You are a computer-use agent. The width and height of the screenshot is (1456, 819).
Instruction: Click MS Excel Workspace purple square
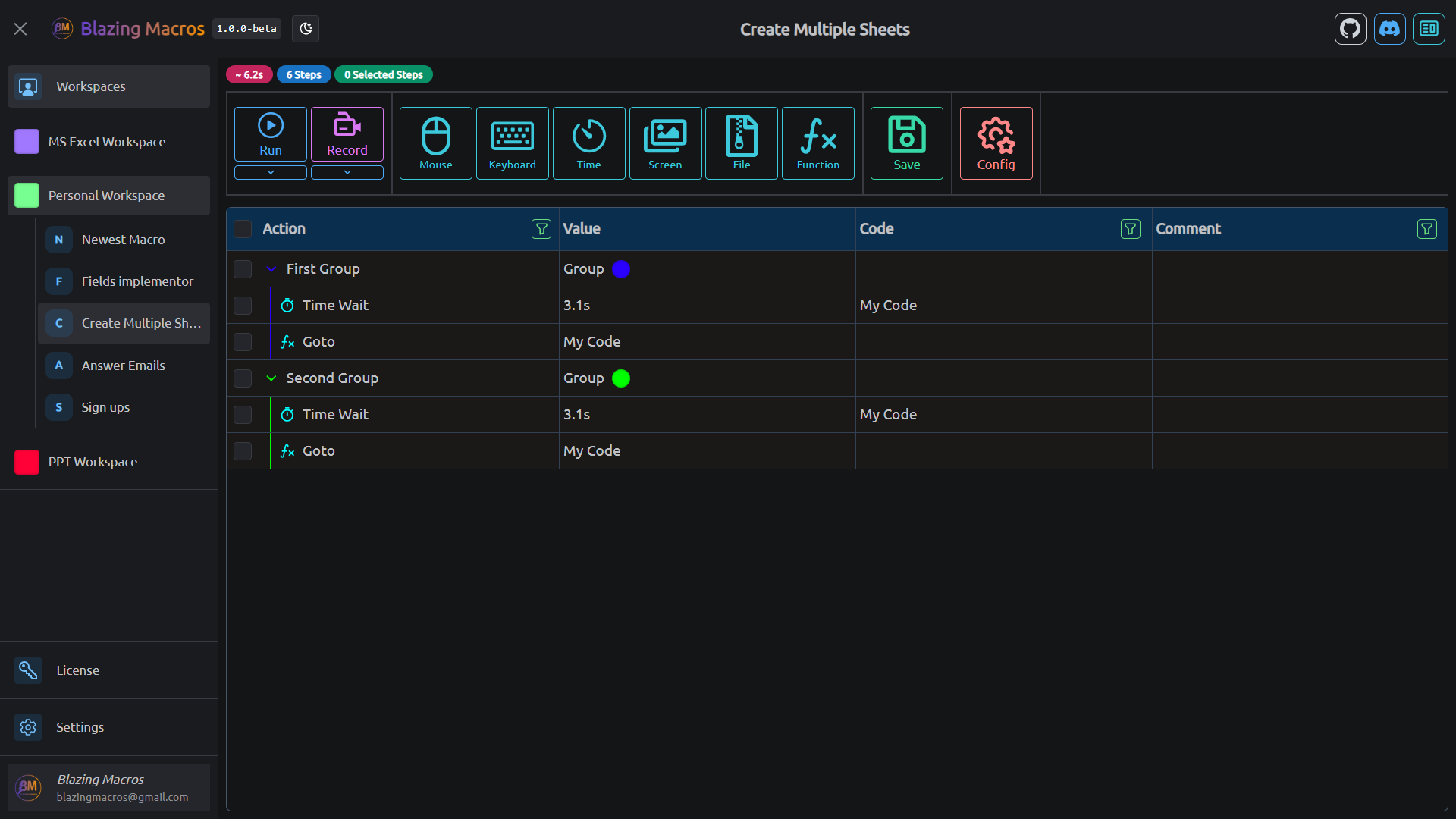(27, 142)
